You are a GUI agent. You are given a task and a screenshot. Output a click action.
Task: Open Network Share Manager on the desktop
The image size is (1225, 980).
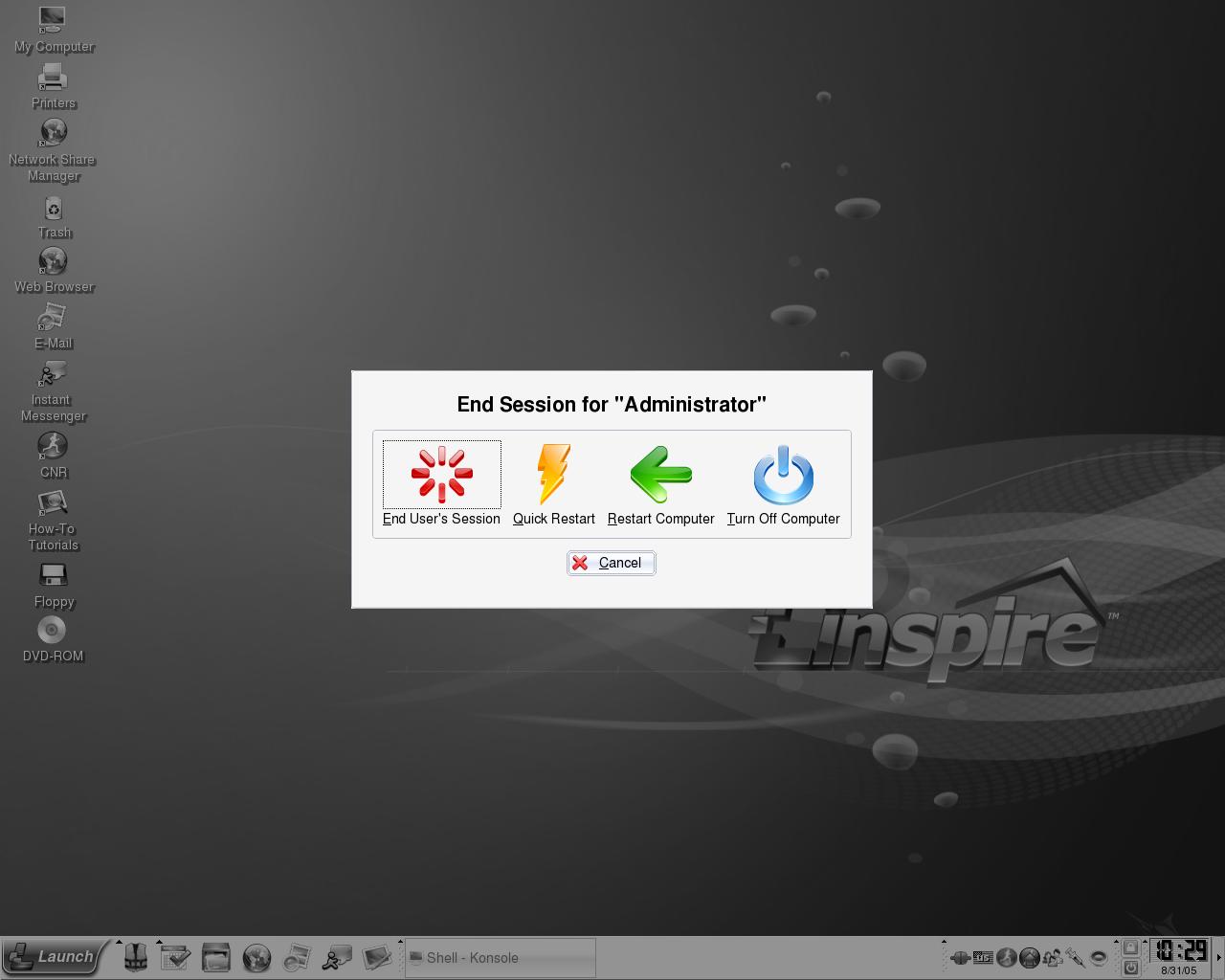pyautogui.click(x=53, y=149)
